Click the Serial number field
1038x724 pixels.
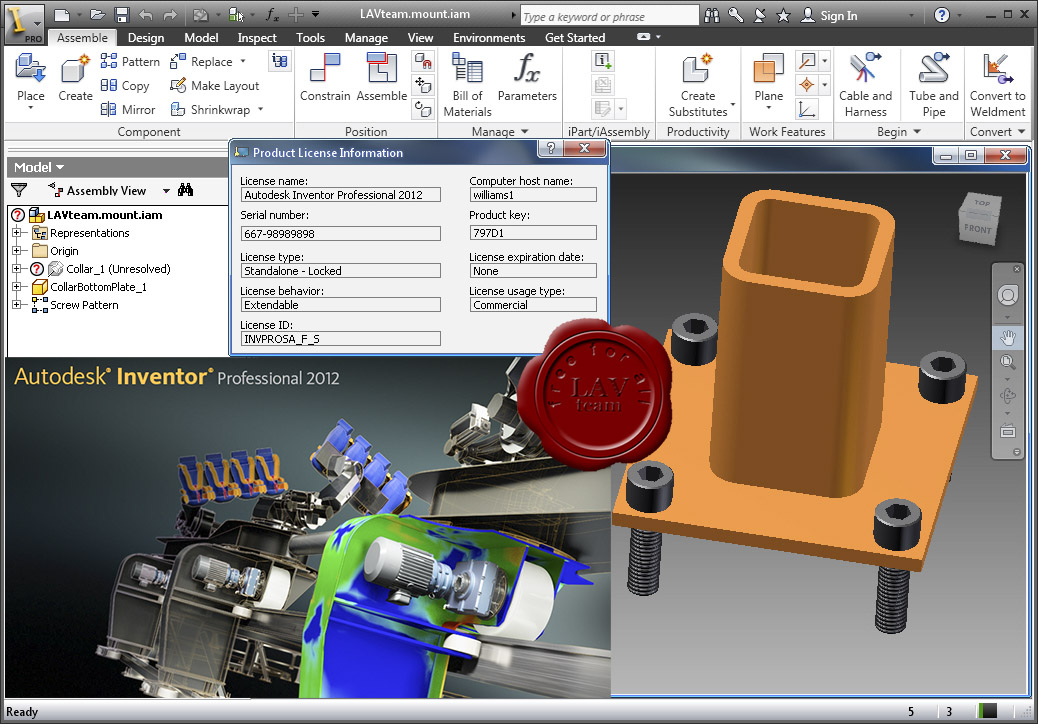point(341,234)
